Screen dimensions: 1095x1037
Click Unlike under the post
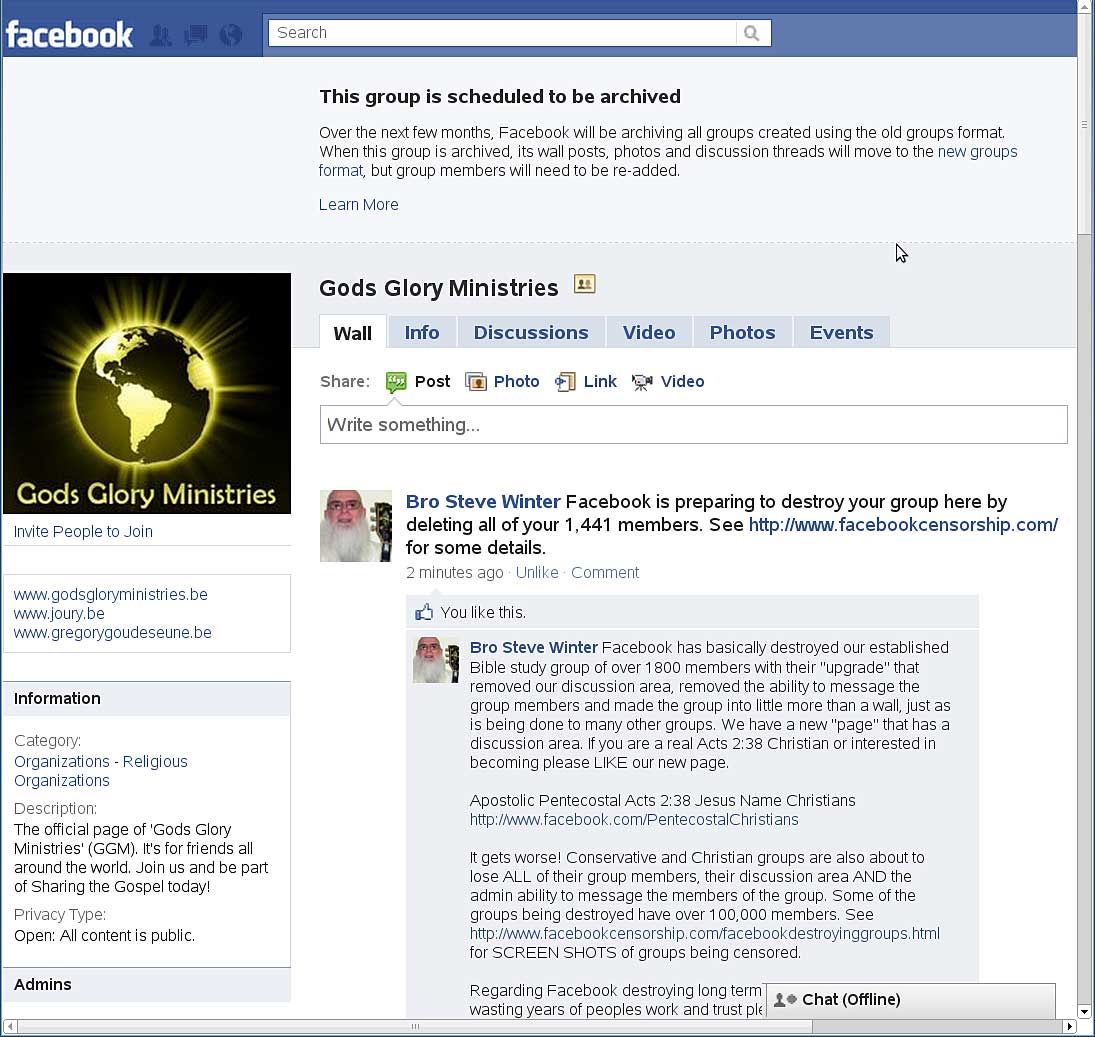tap(537, 573)
